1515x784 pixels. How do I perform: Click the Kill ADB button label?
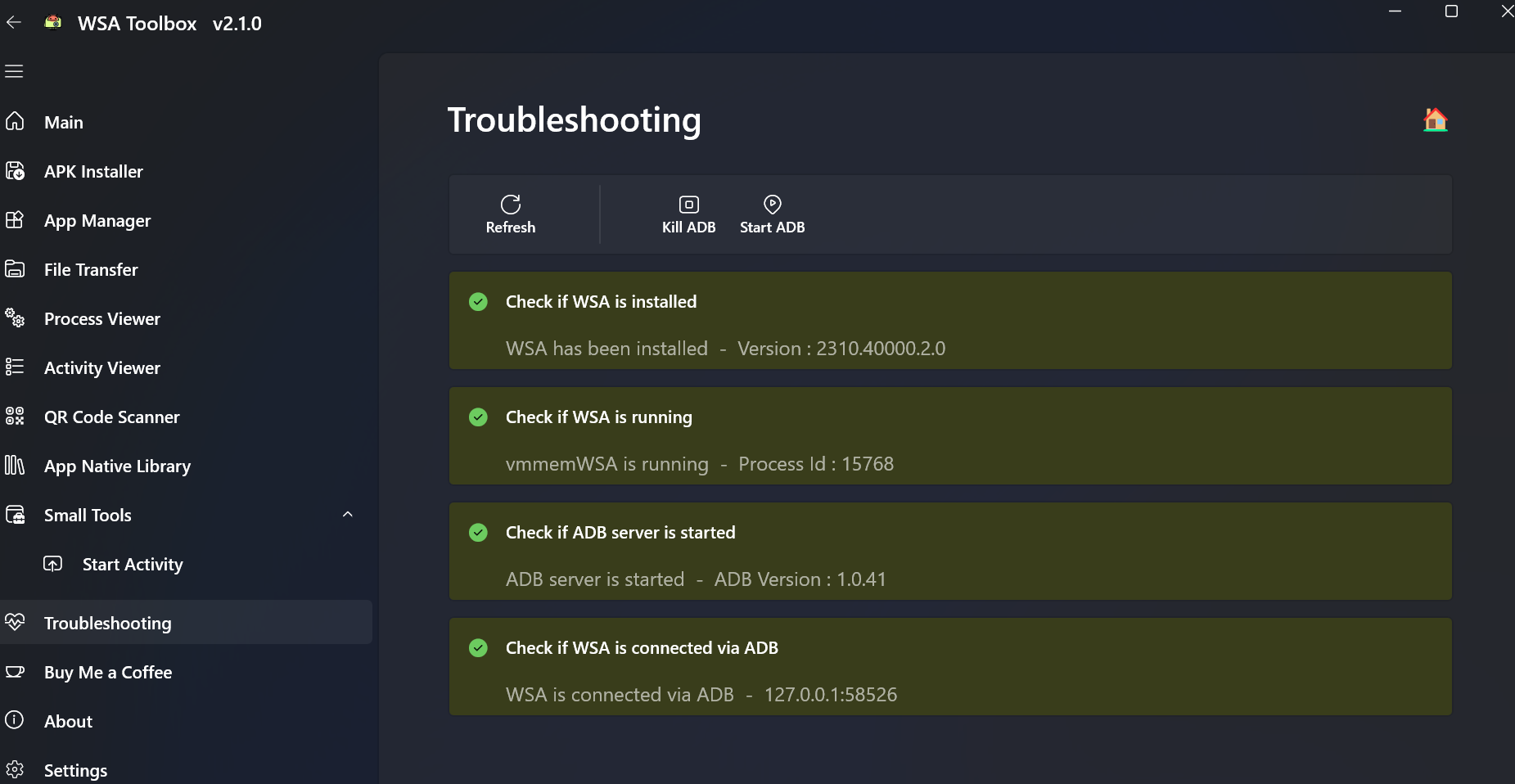pyautogui.click(x=689, y=228)
